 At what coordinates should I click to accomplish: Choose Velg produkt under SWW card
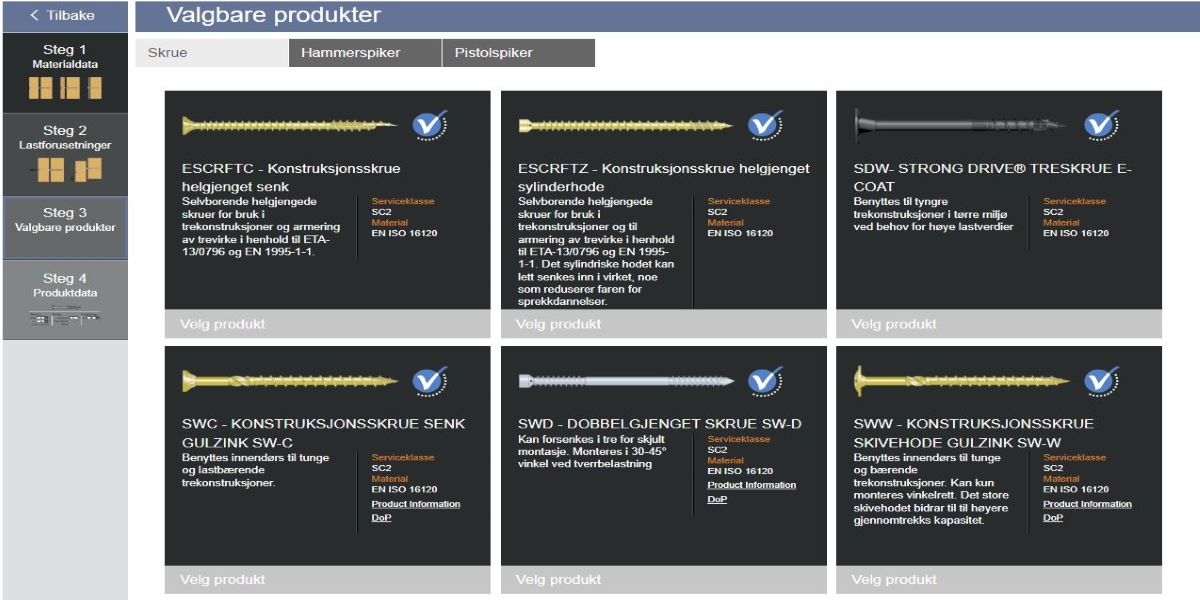pos(999,580)
